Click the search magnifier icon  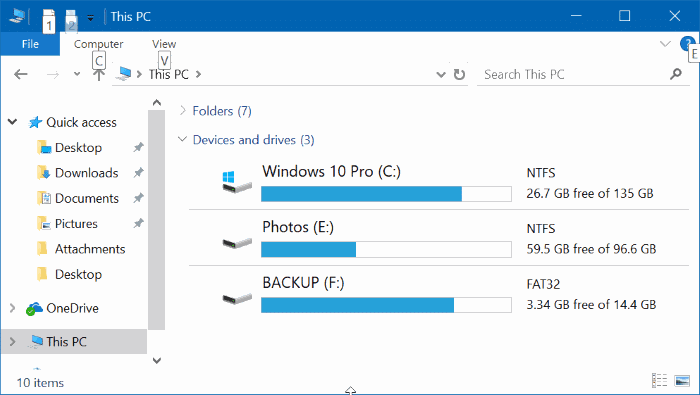click(x=676, y=74)
